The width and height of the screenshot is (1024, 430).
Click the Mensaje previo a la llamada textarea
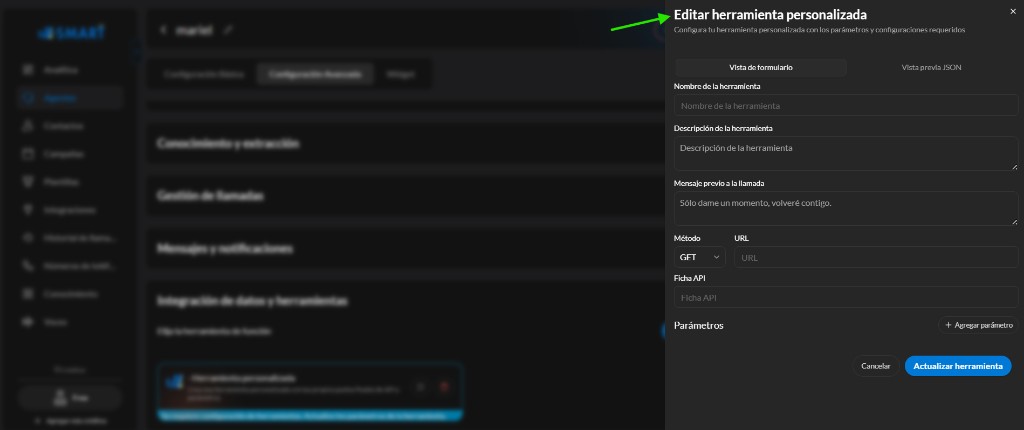[846, 208]
